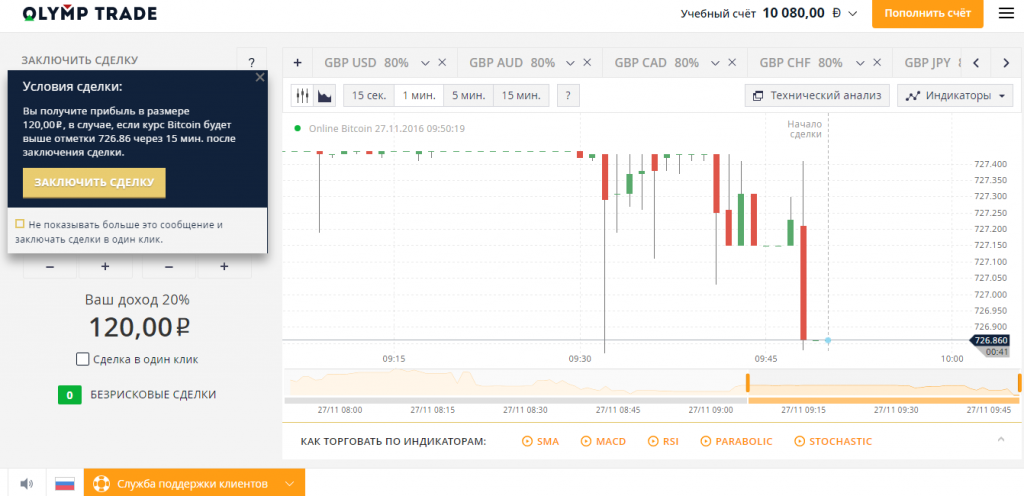Open GBP CAD asset dropdown arrow
Image resolution: width=1024 pixels, height=496 pixels.
(714, 63)
